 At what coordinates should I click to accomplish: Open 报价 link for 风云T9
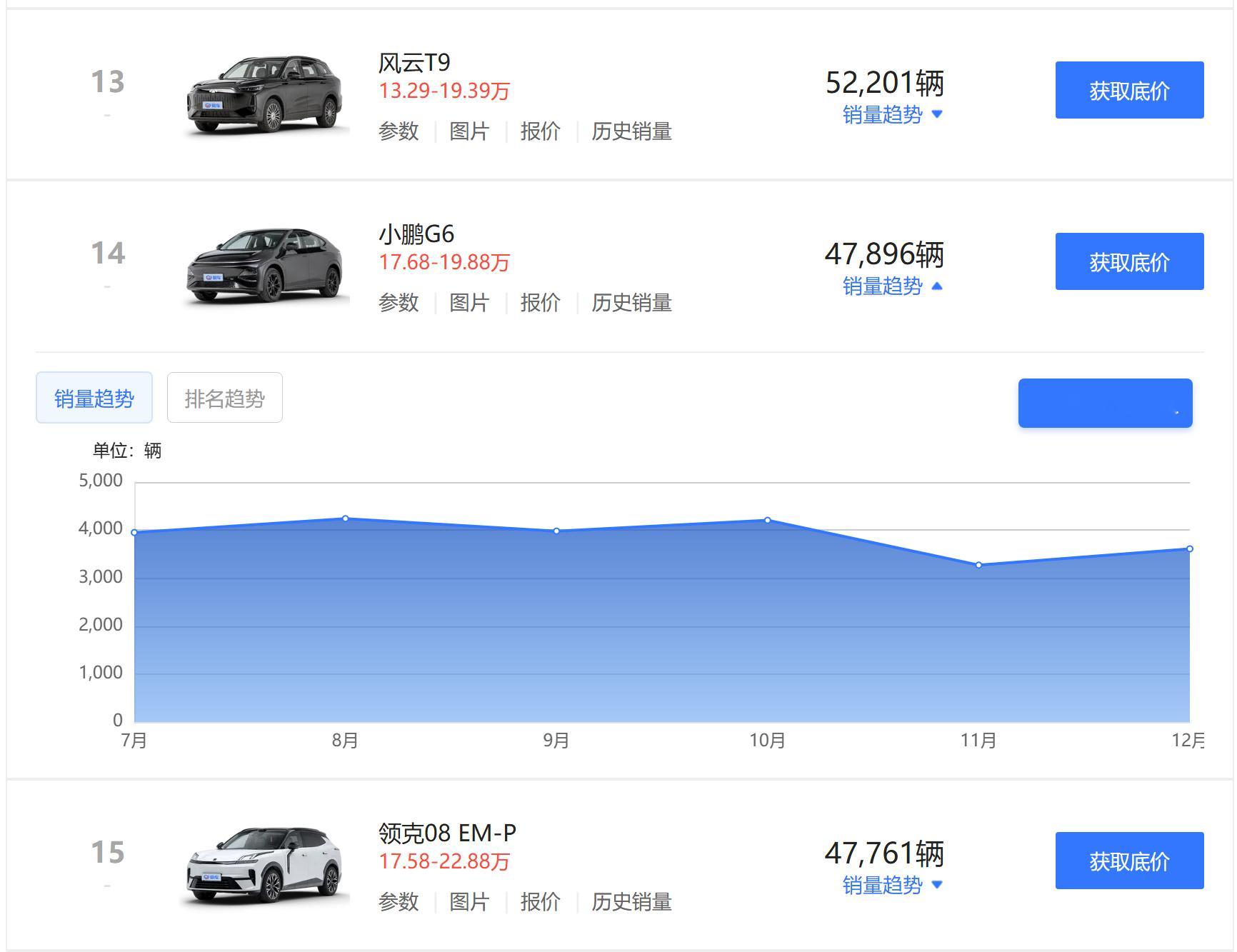(x=540, y=131)
